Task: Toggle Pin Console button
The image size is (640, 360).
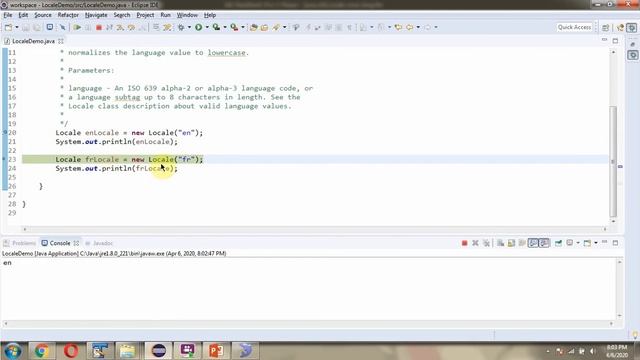Action: click(x=558, y=243)
